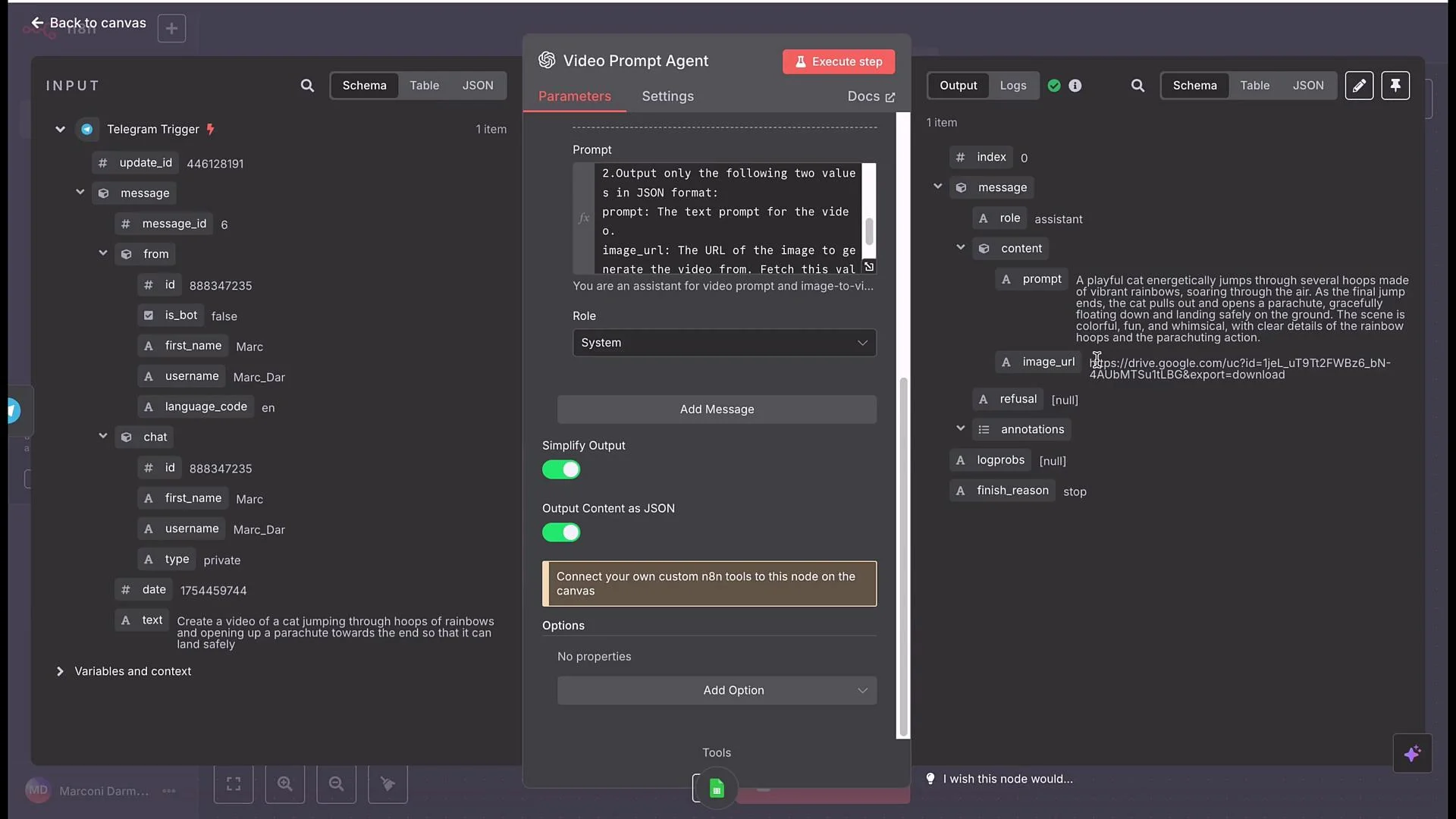Collapse the message object in INPUT
This screenshot has width=1456, height=819.
pyautogui.click(x=80, y=193)
